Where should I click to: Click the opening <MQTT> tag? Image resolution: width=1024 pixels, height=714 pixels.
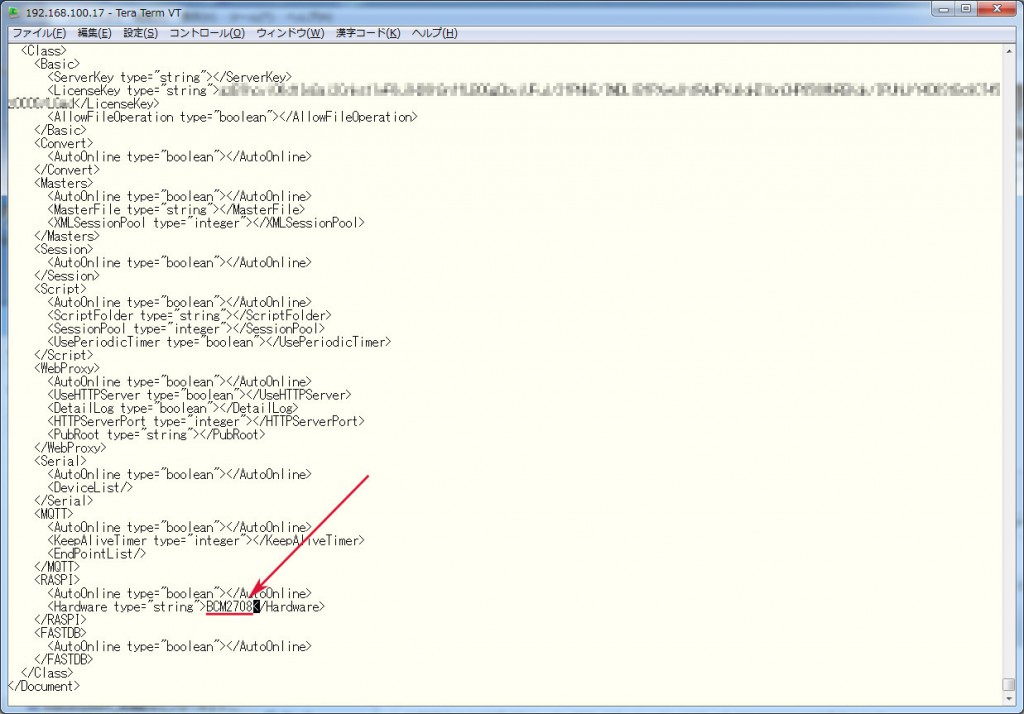click(x=54, y=514)
